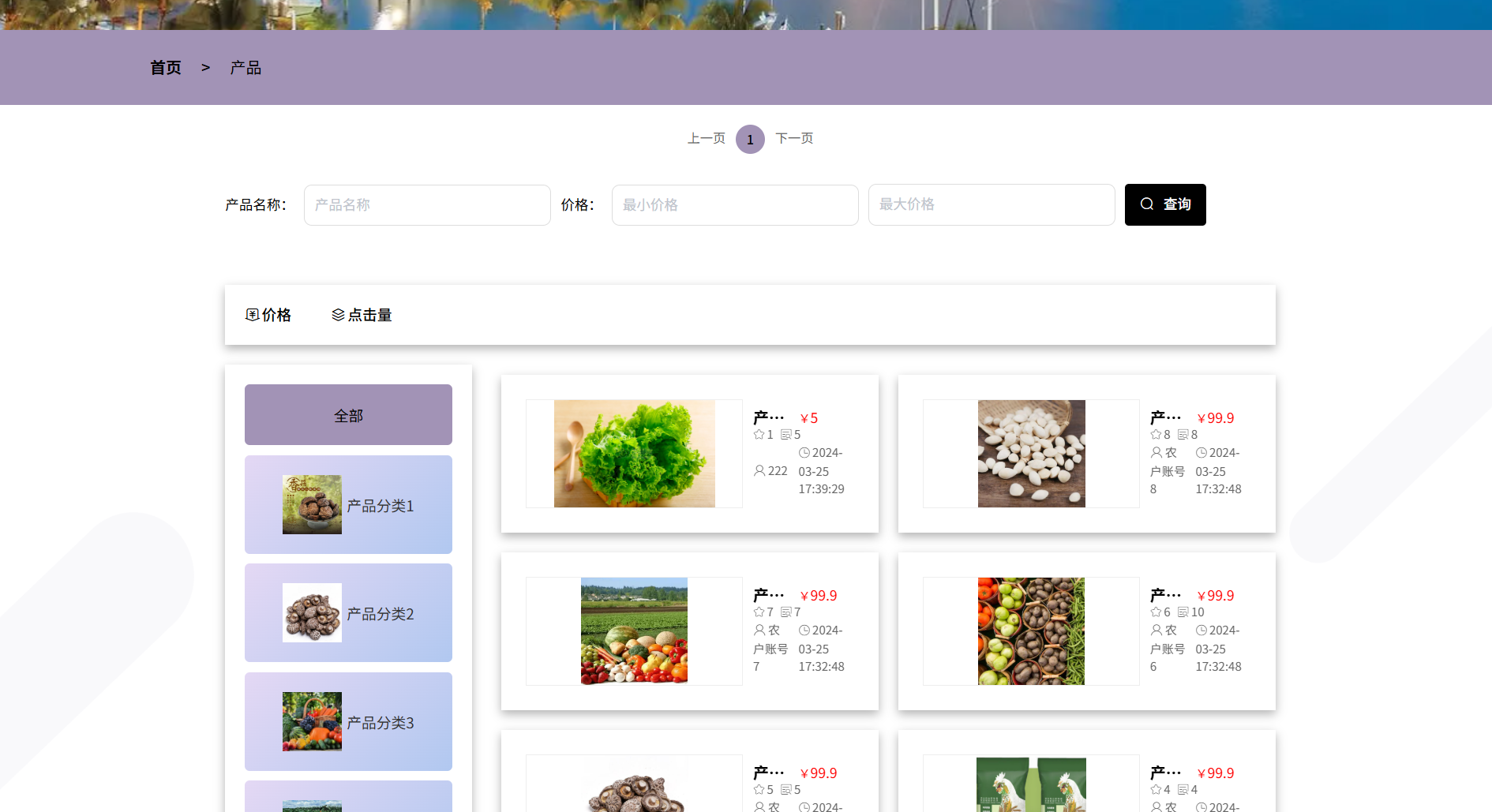Click the star icon showing 8 favorites
This screenshot has width=1492, height=812.
tap(1156, 435)
